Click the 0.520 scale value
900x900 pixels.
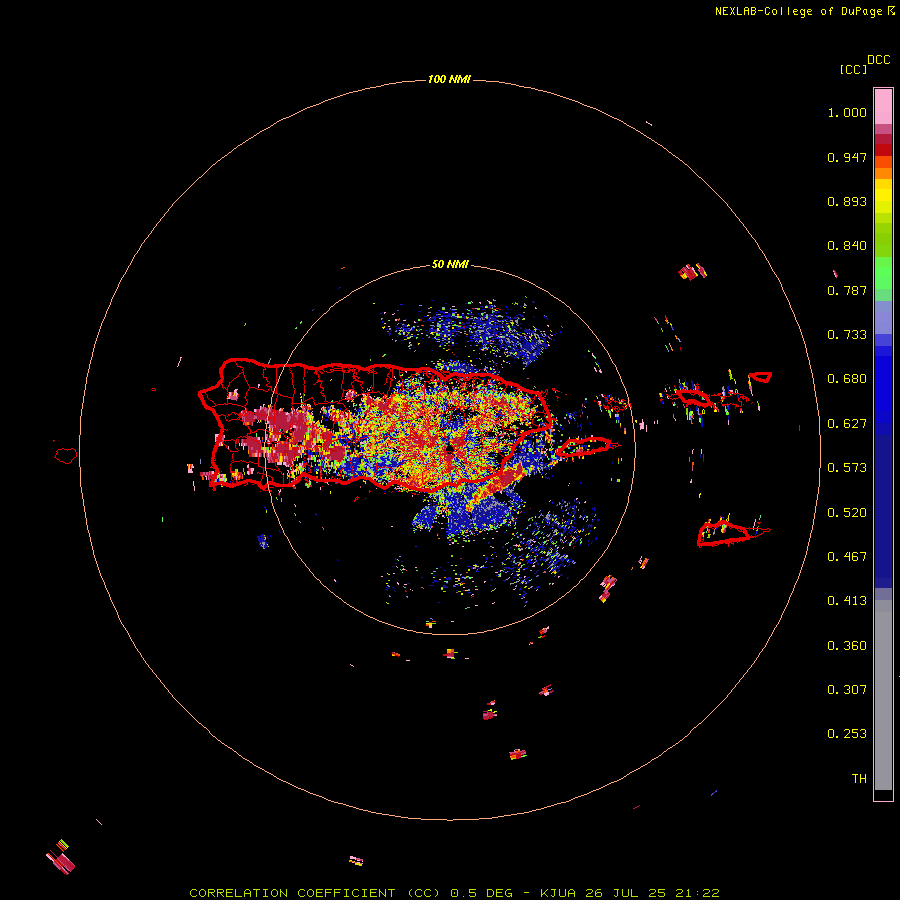coord(847,513)
